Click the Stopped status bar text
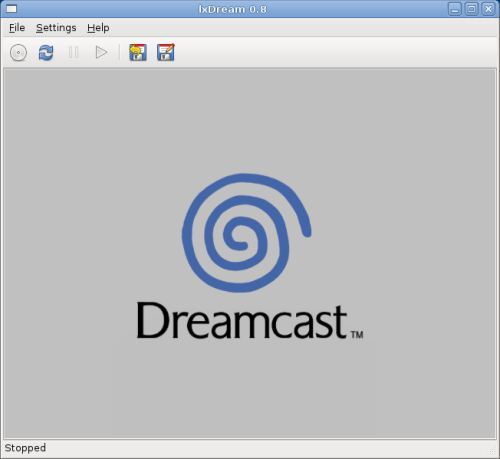The height and width of the screenshot is (459, 500). [25, 448]
